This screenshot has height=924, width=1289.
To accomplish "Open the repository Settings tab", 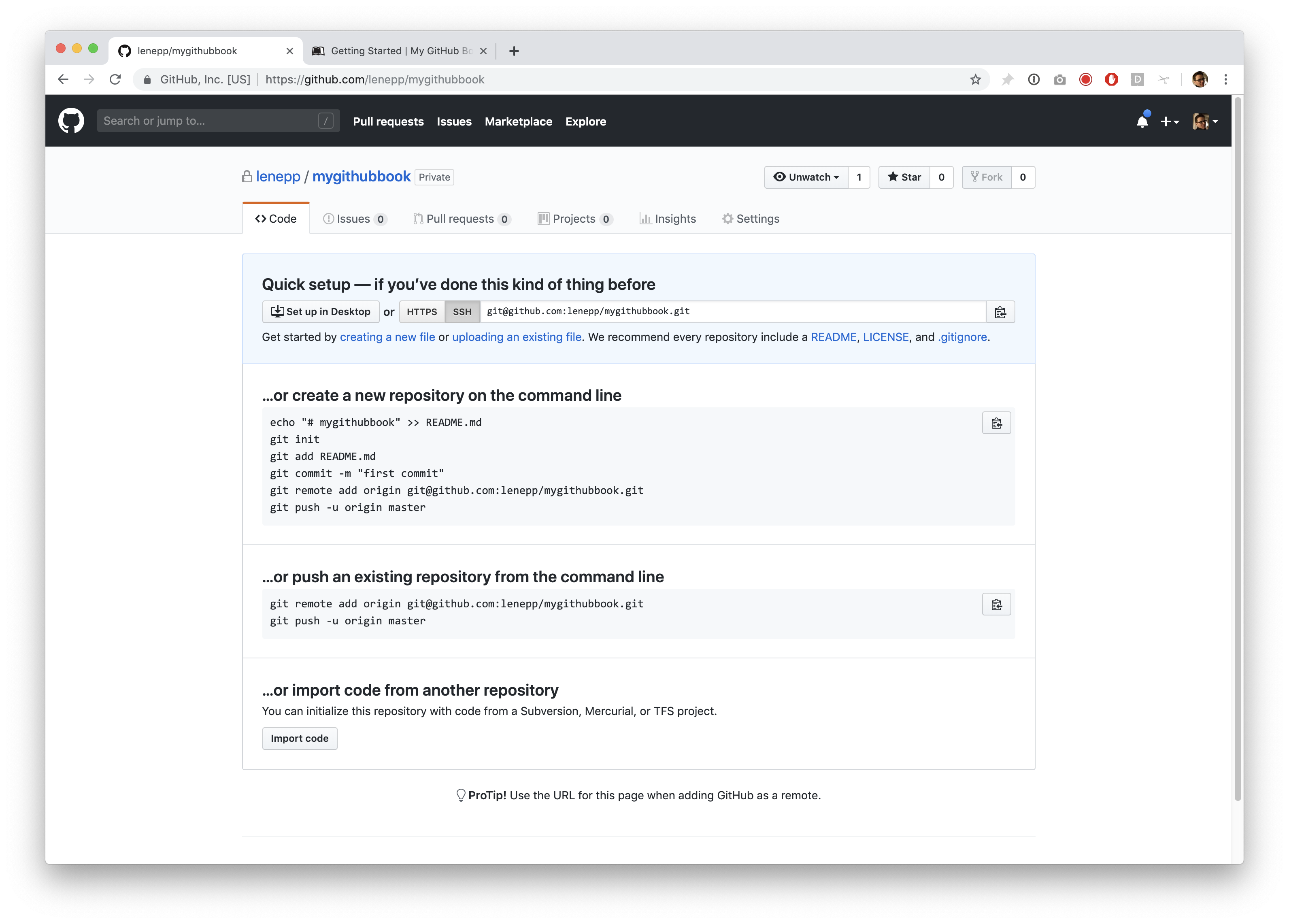I will [x=751, y=219].
